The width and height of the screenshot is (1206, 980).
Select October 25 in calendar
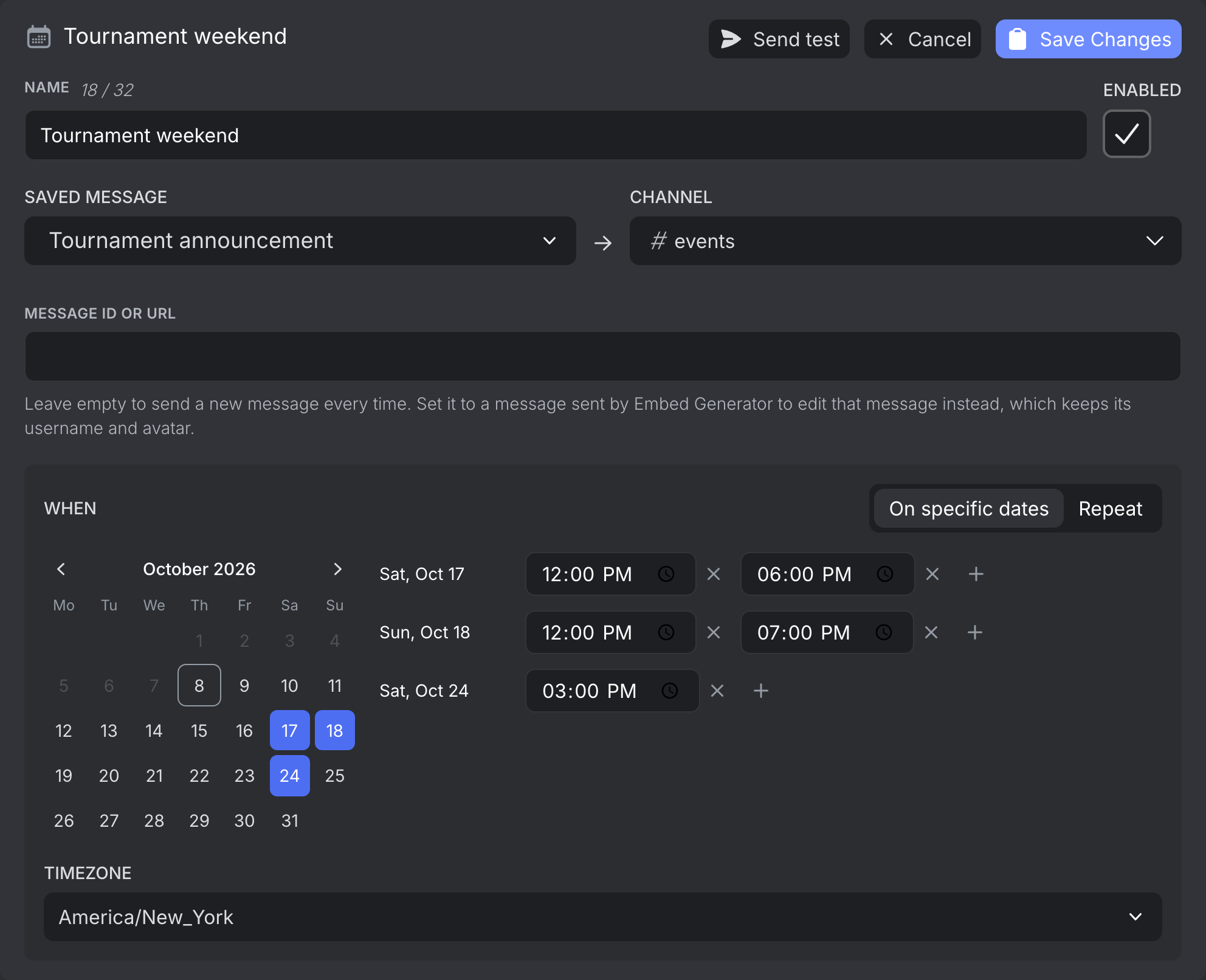click(335, 775)
